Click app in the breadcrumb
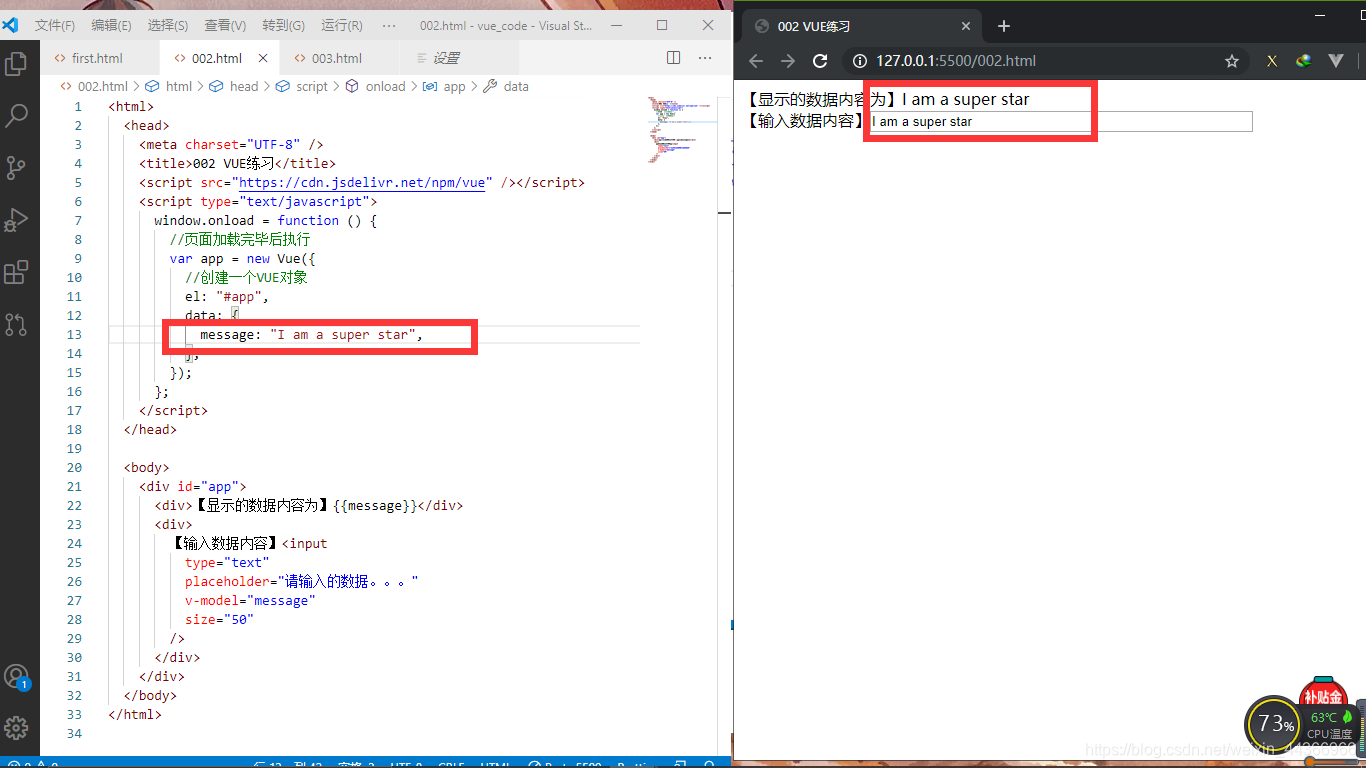Screen dimensions: 1366x768 pos(455,86)
